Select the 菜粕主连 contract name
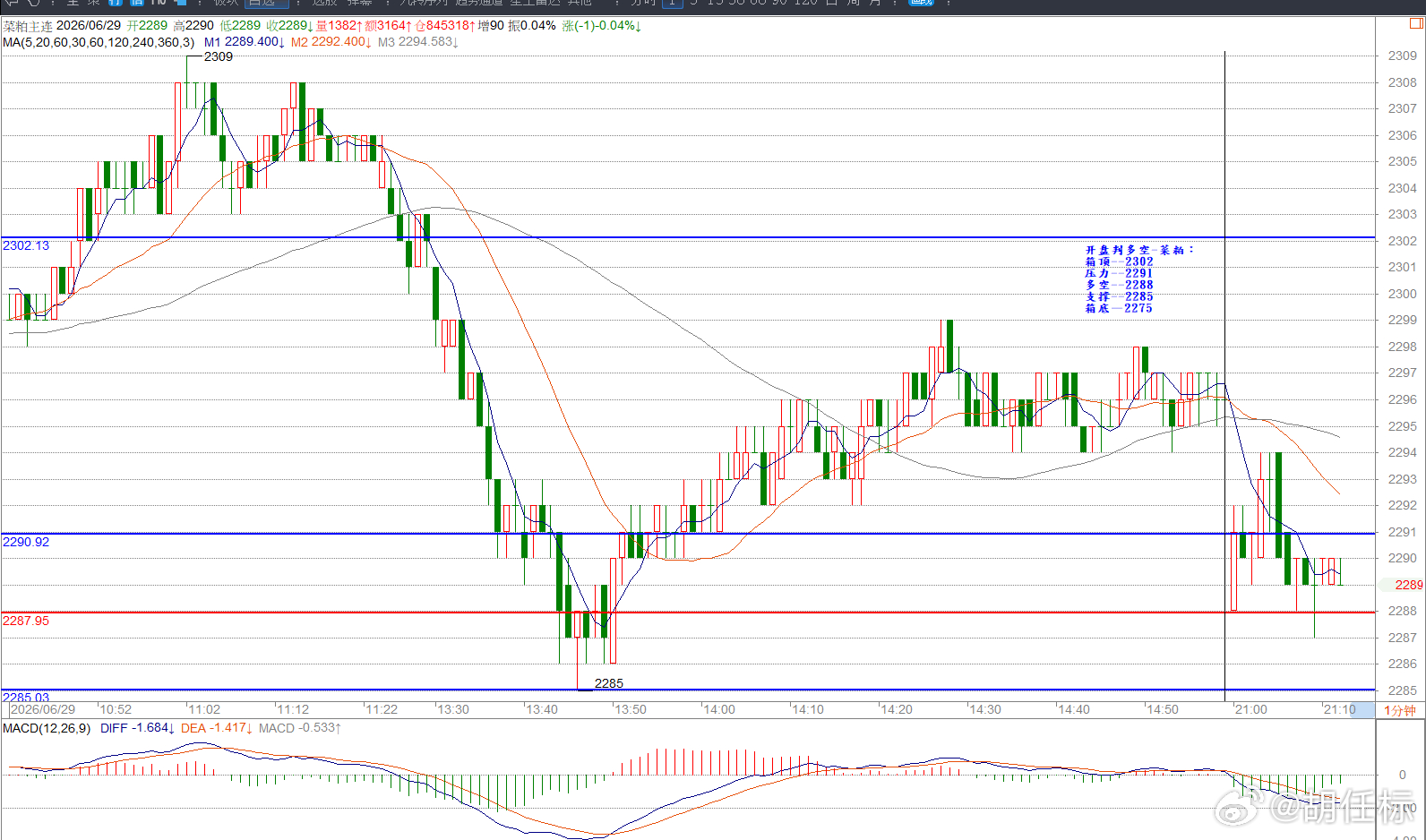This screenshot has height=840, width=1426. click(27, 26)
